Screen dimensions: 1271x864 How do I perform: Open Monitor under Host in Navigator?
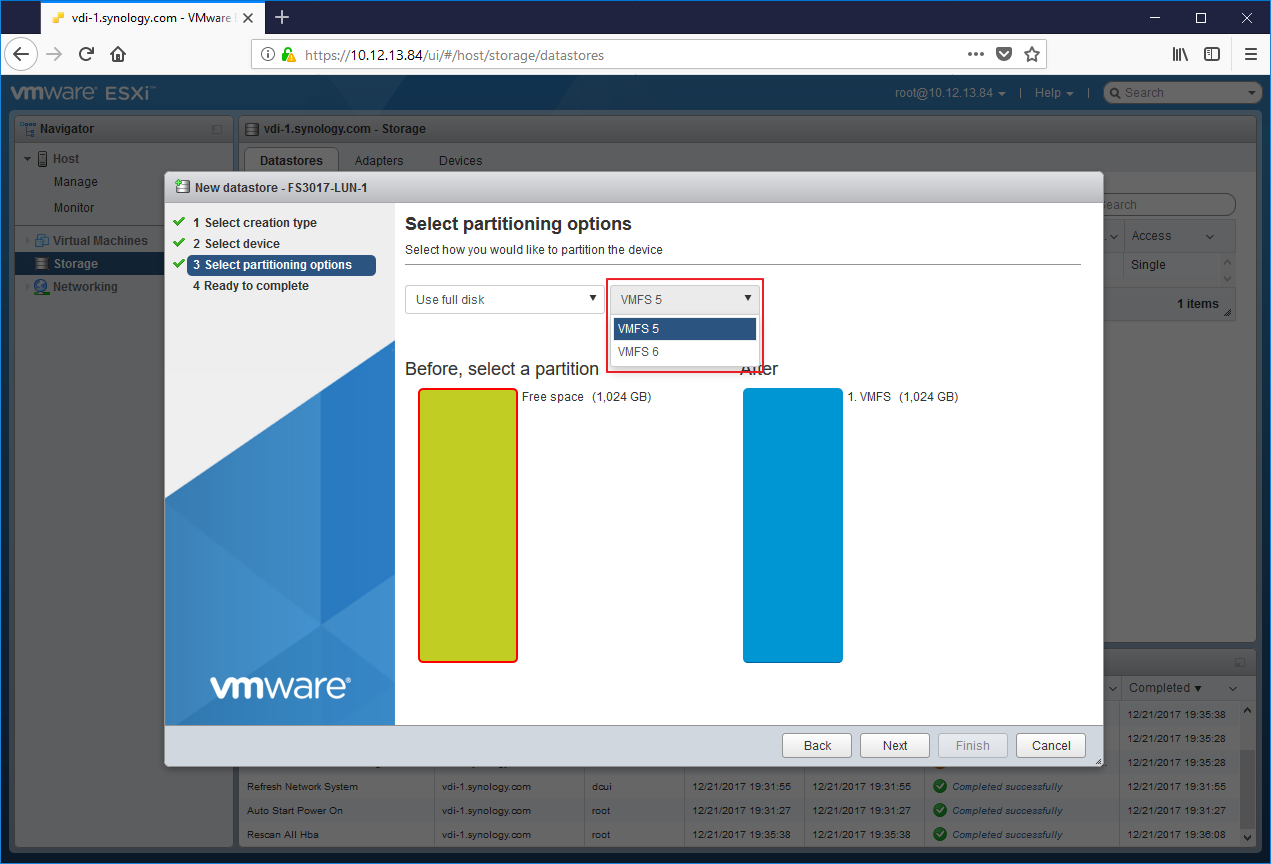click(74, 208)
